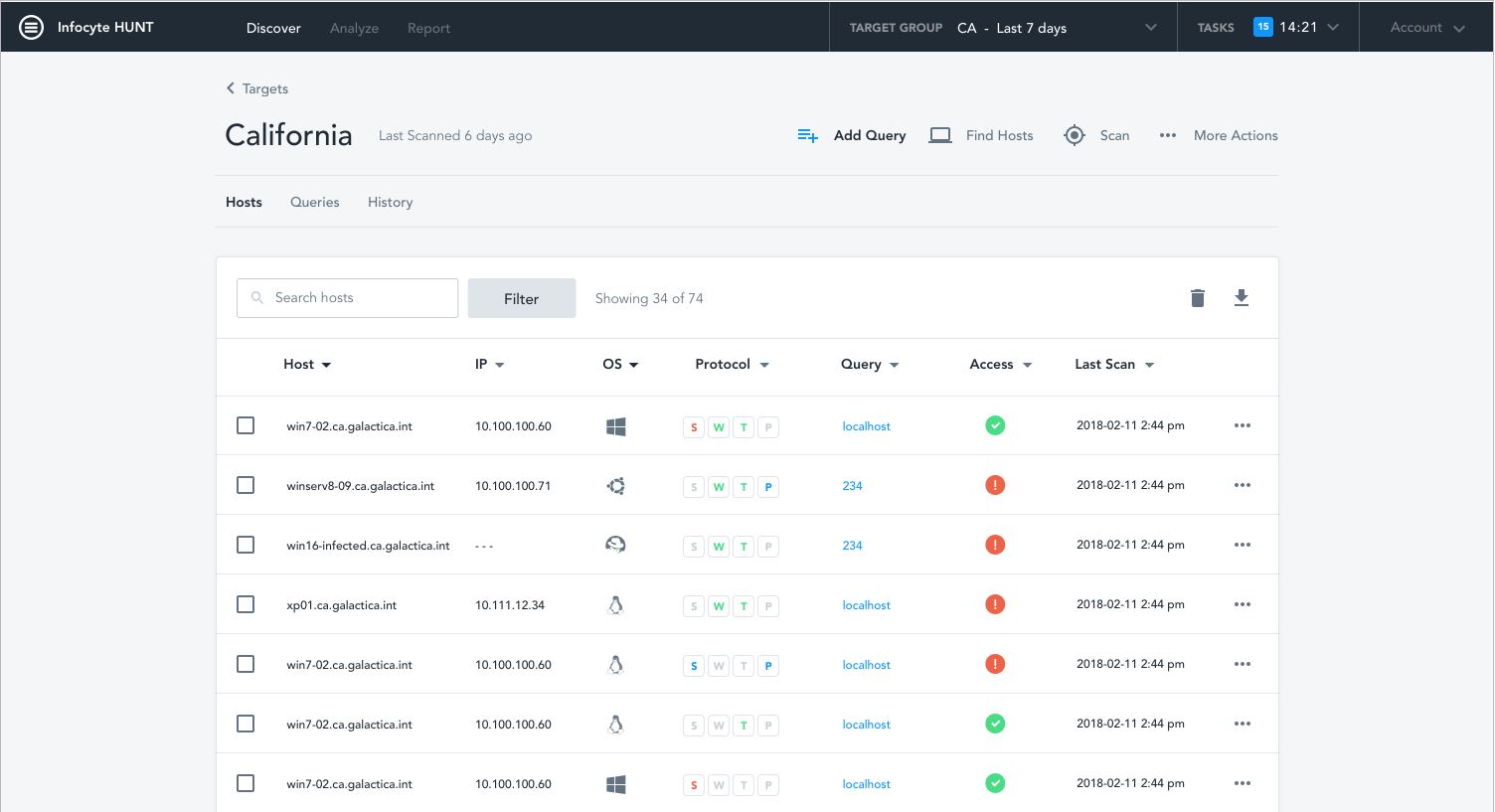The image size is (1495, 812).
Task: Open the Account dropdown menu
Action: click(1427, 28)
